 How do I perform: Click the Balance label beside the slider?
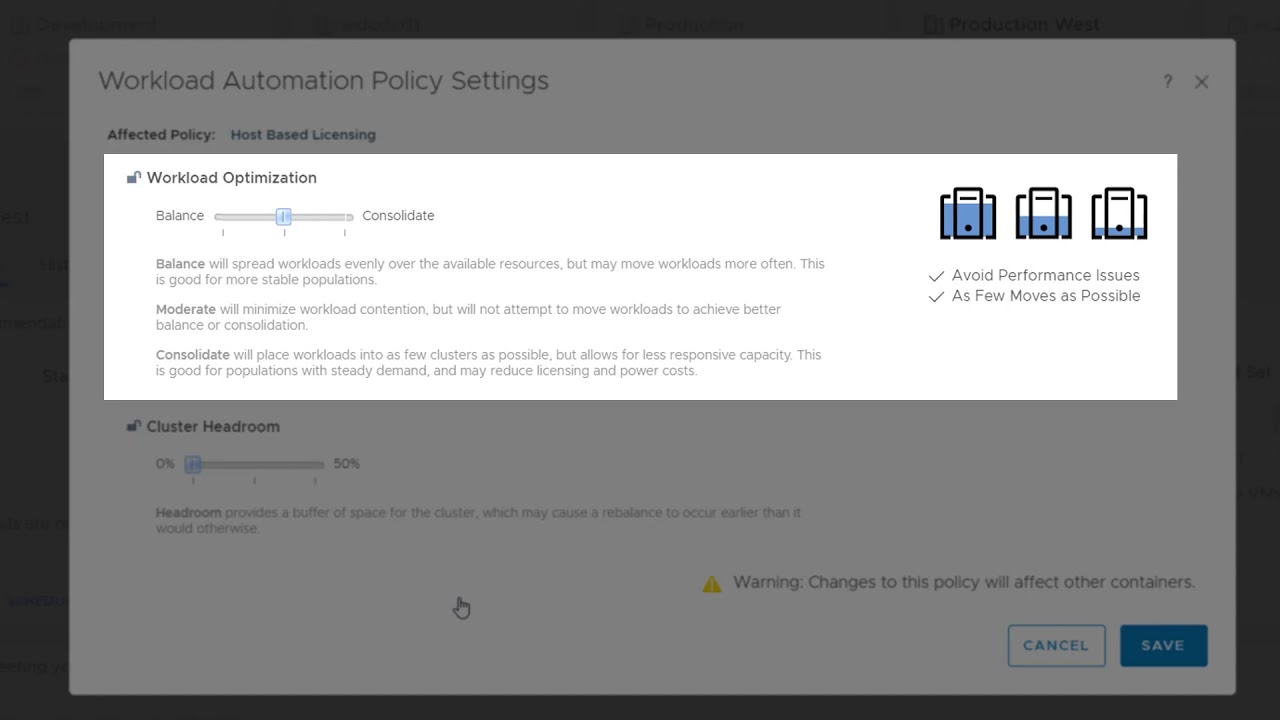pyautogui.click(x=180, y=216)
